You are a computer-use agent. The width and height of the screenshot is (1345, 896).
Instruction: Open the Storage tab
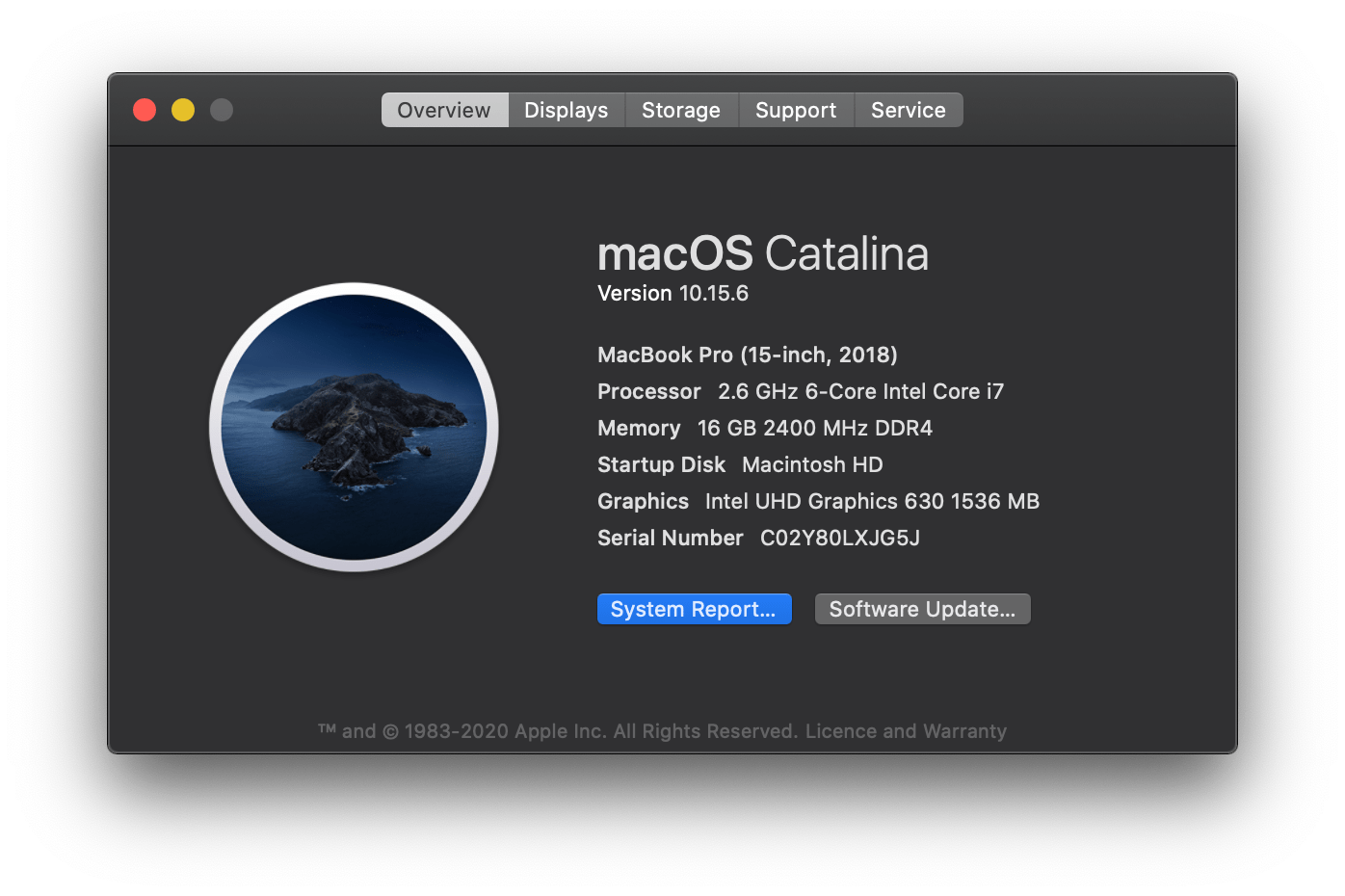point(680,109)
